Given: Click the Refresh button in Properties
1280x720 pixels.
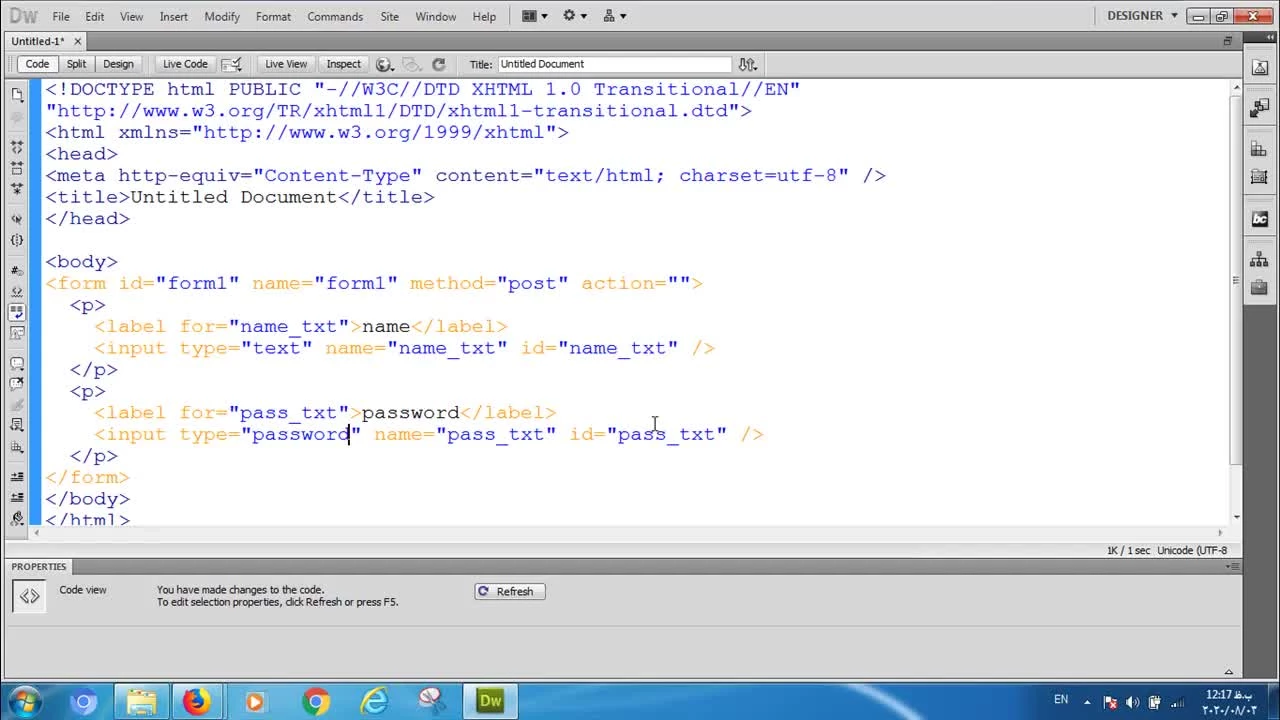Looking at the screenshot, I should pos(510,591).
